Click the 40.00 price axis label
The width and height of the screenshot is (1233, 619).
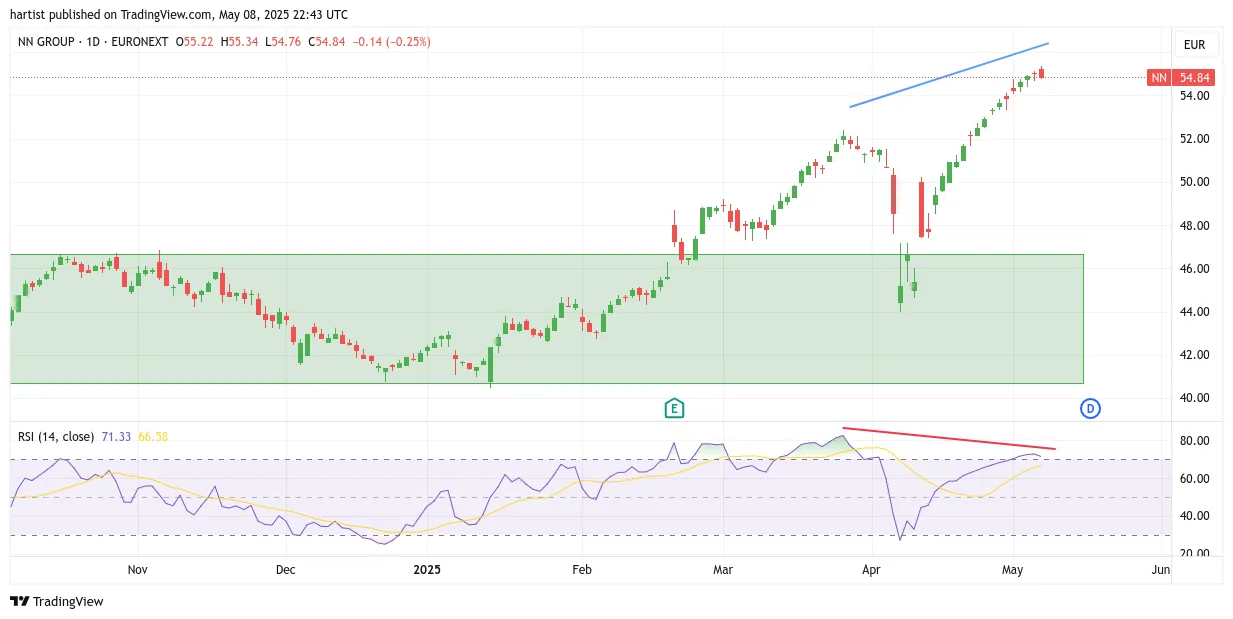pos(1195,398)
